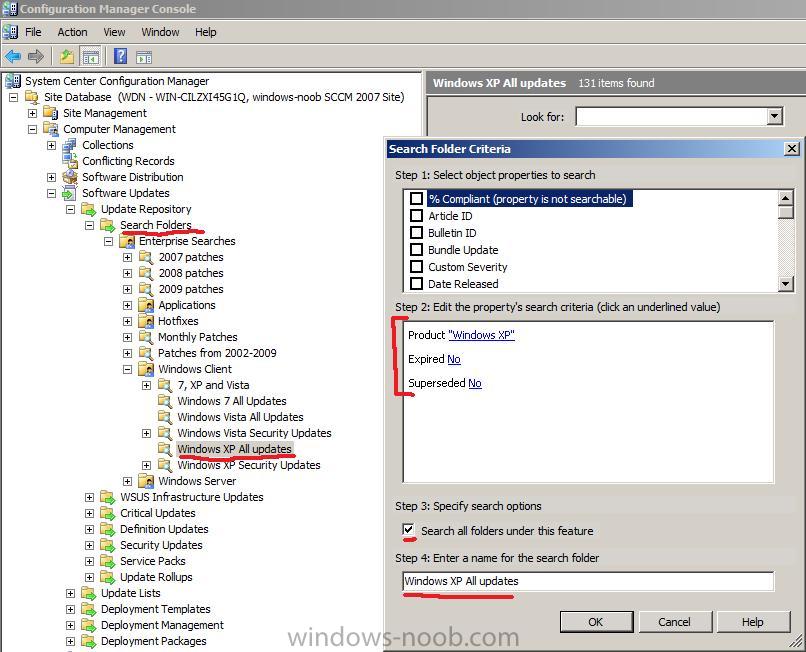Open the Action menu

point(72,32)
